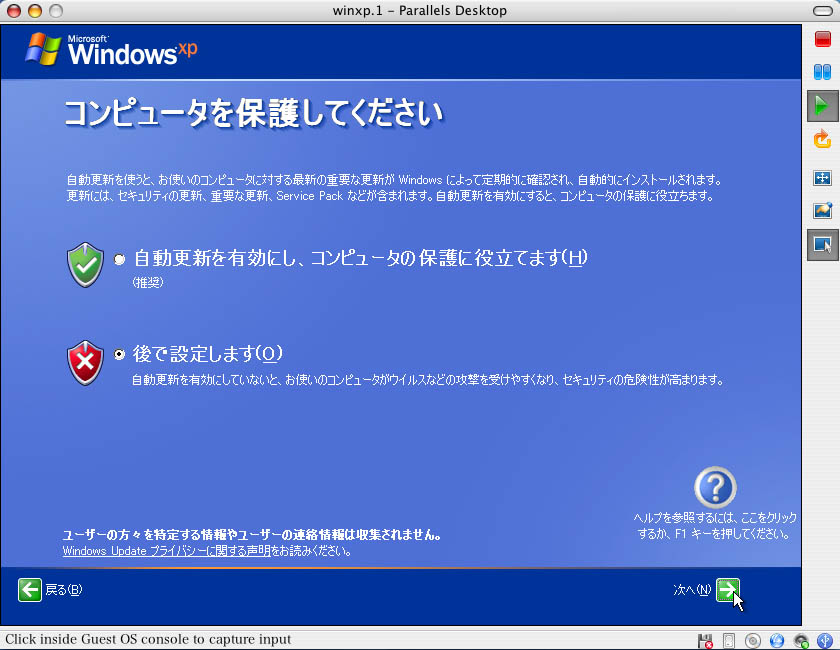This screenshot has width=840, height=650.
Task: Click the green 次へ next arrow button
Action: click(728, 590)
